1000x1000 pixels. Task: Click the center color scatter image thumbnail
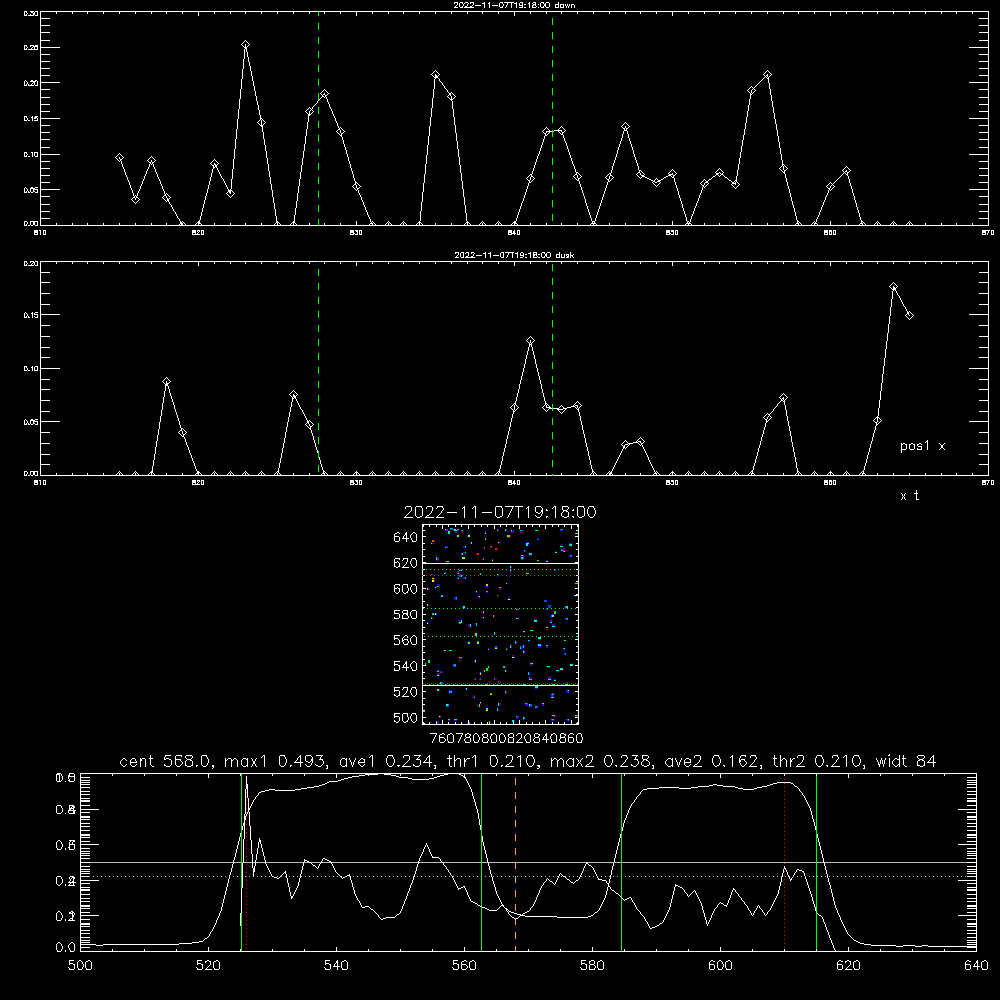pyautogui.click(x=500, y=624)
